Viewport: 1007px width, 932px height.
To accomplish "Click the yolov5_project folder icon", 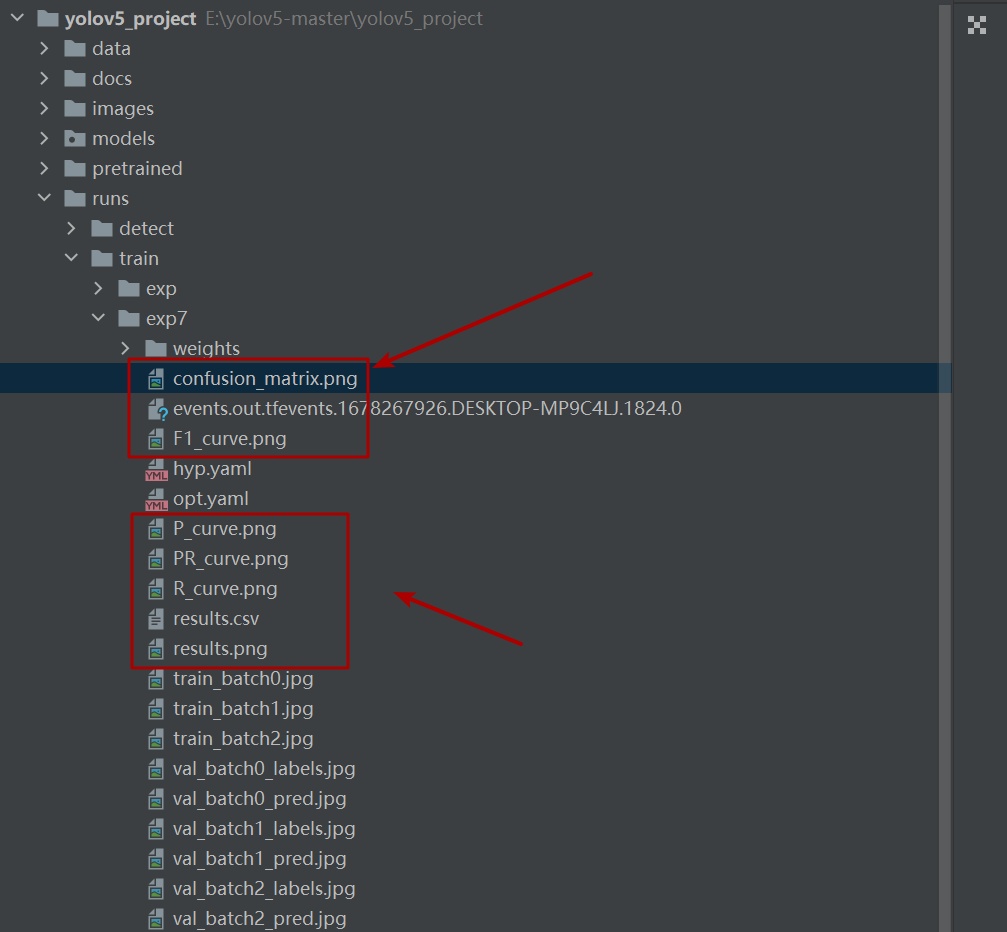I will pos(48,19).
